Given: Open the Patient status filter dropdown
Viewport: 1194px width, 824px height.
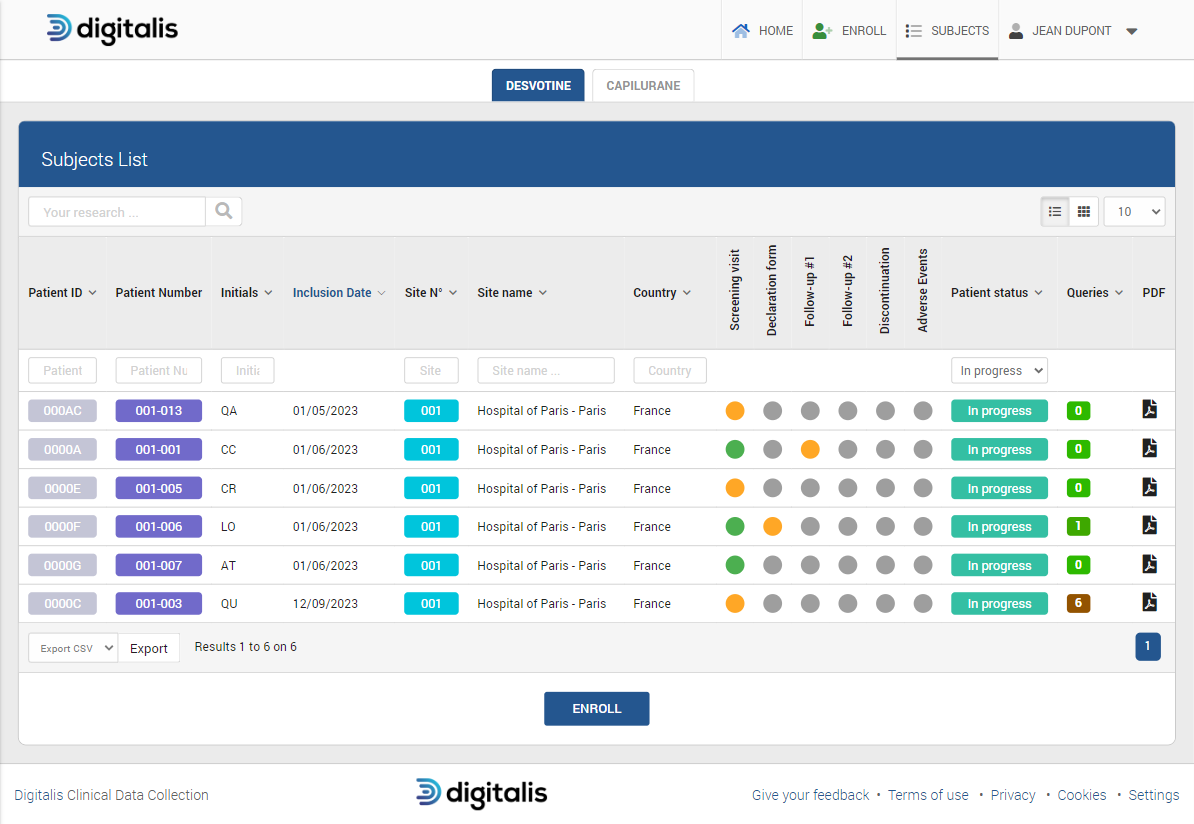Looking at the screenshot, I should pos(998,371).
